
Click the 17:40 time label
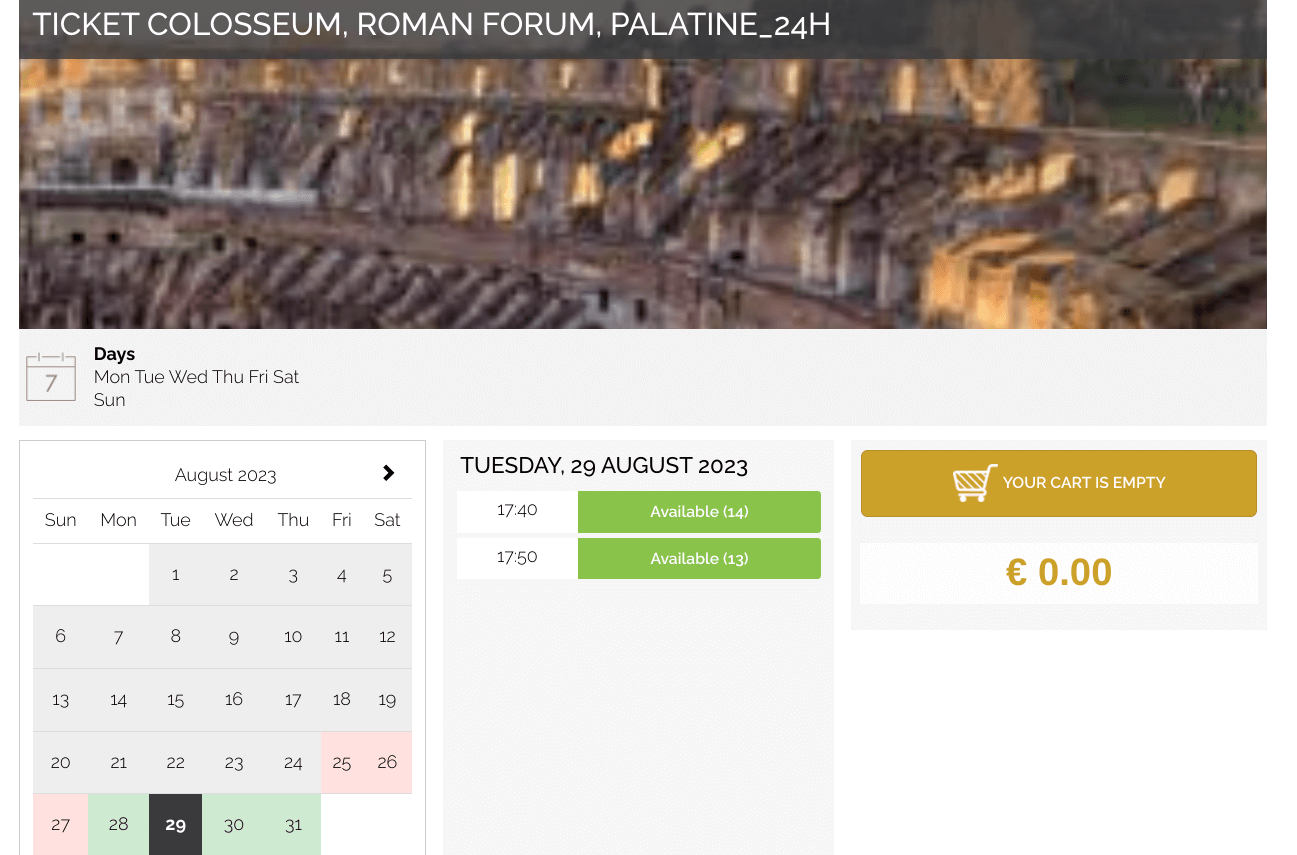517,510
